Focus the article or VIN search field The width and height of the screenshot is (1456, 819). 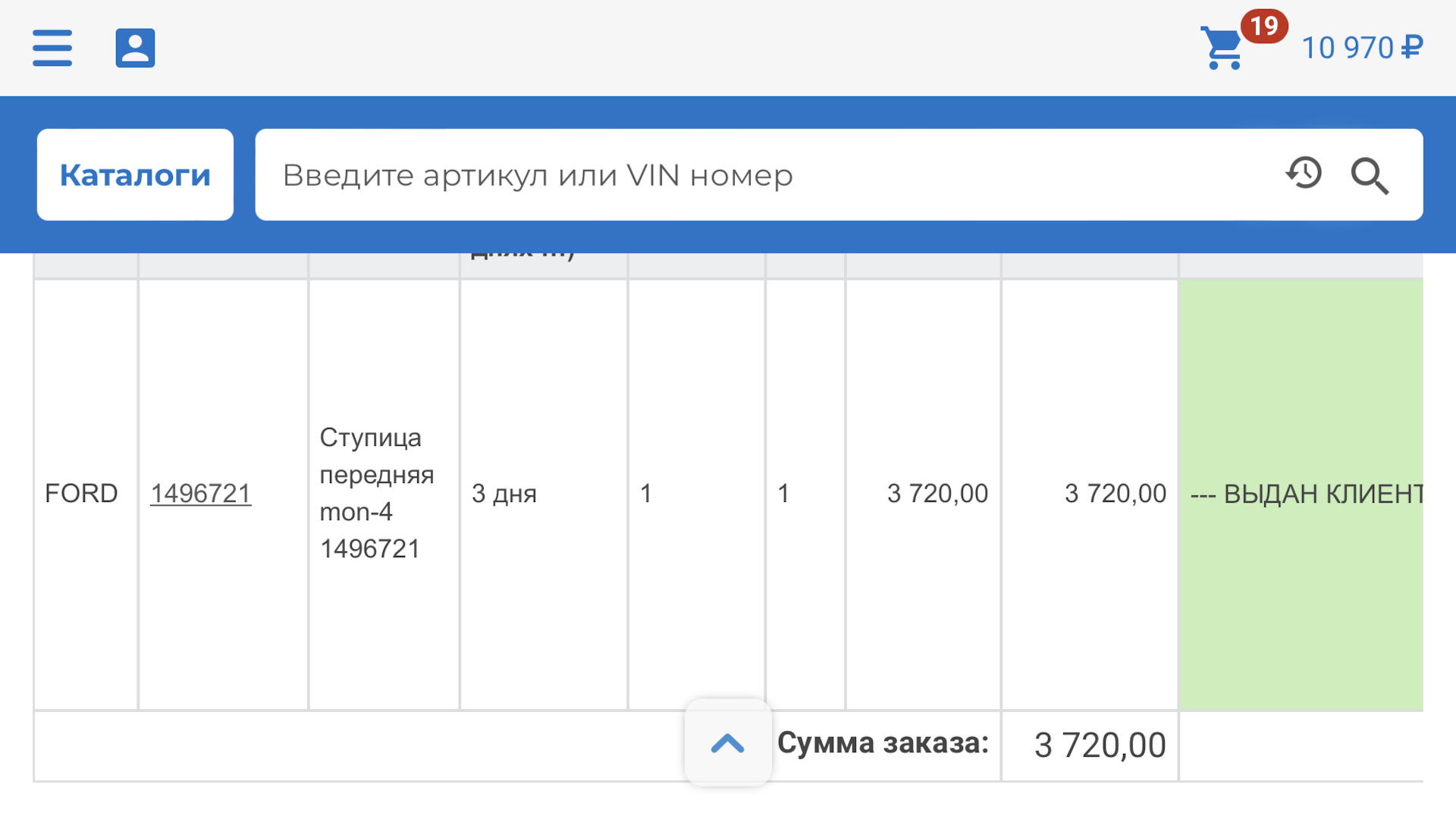[x=758, y=175]
